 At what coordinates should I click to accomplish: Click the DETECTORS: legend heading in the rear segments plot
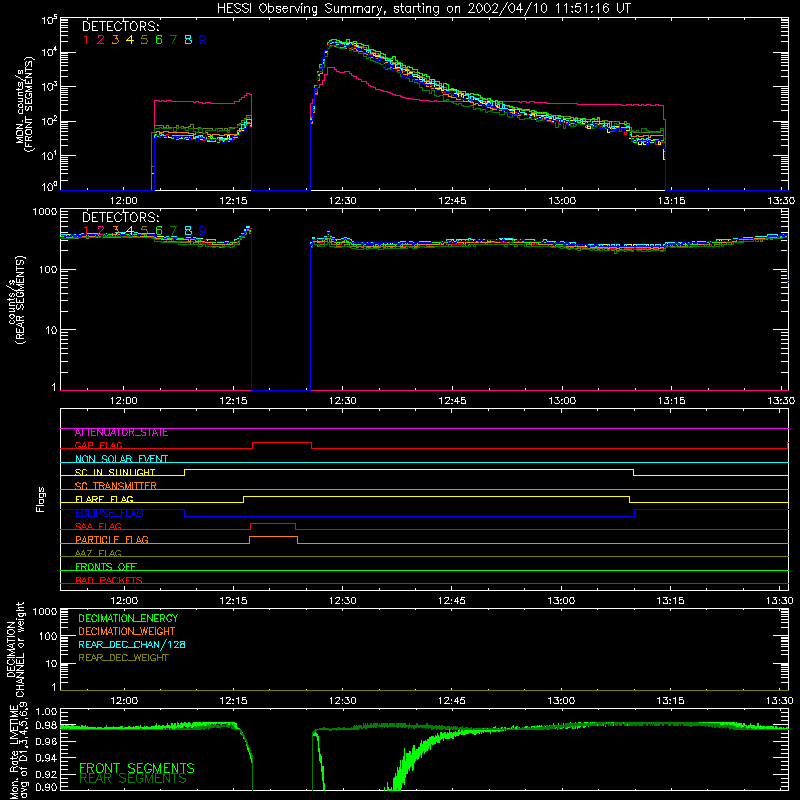(121, 217)
